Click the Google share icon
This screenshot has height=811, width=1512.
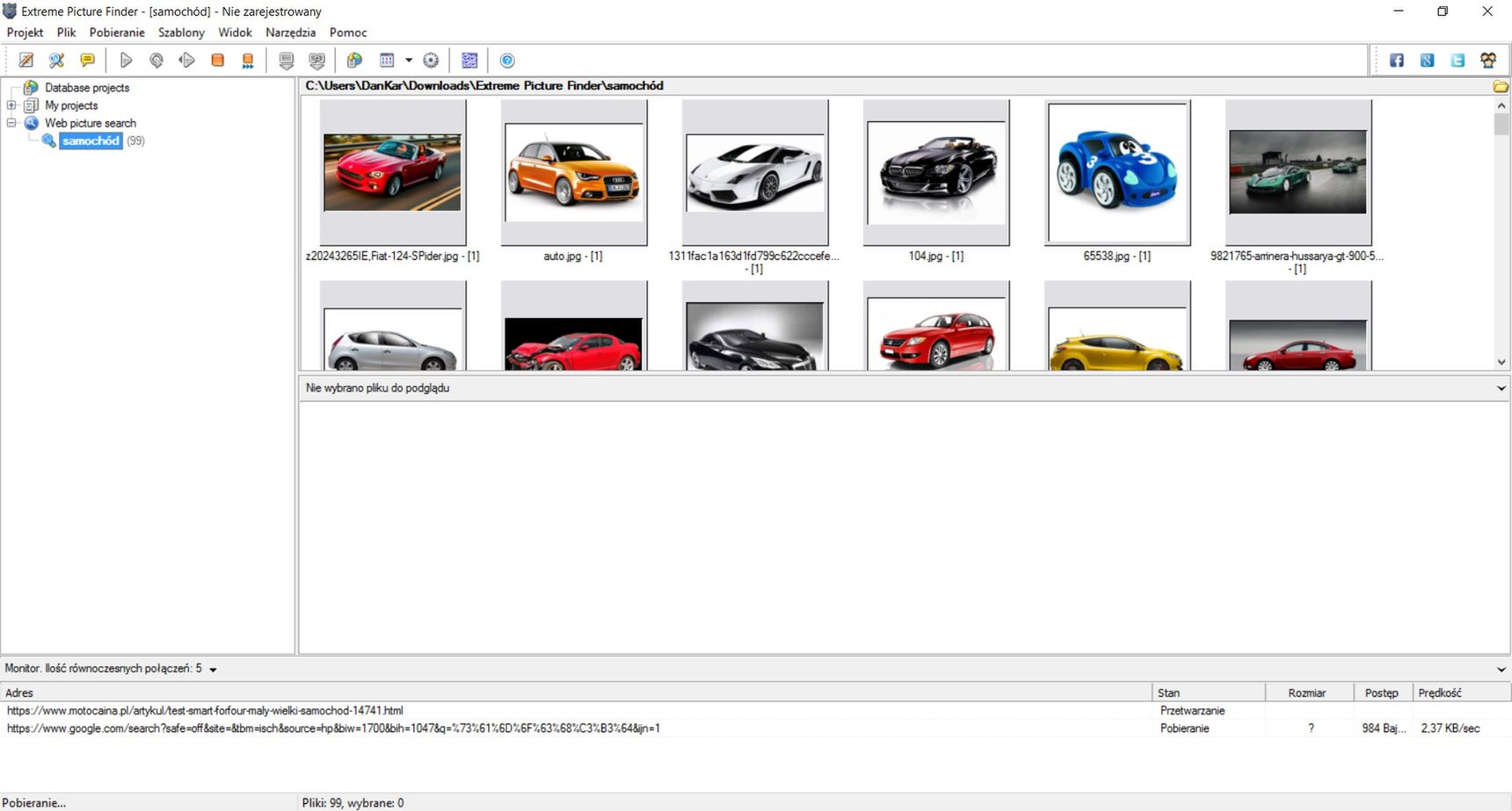pyautogui.click(x=1427, y=61)
